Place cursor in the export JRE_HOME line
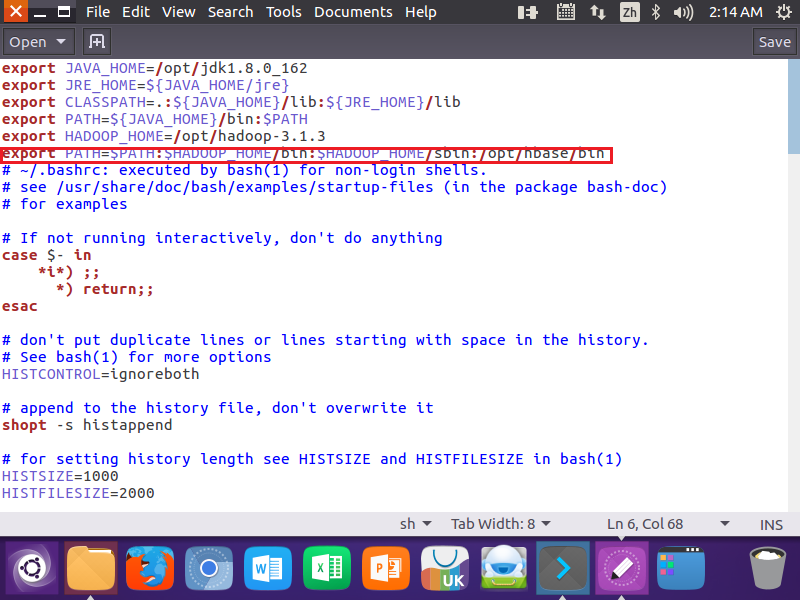Image resolution: width=800 pixels, height=600 pixels. (145, 85)
